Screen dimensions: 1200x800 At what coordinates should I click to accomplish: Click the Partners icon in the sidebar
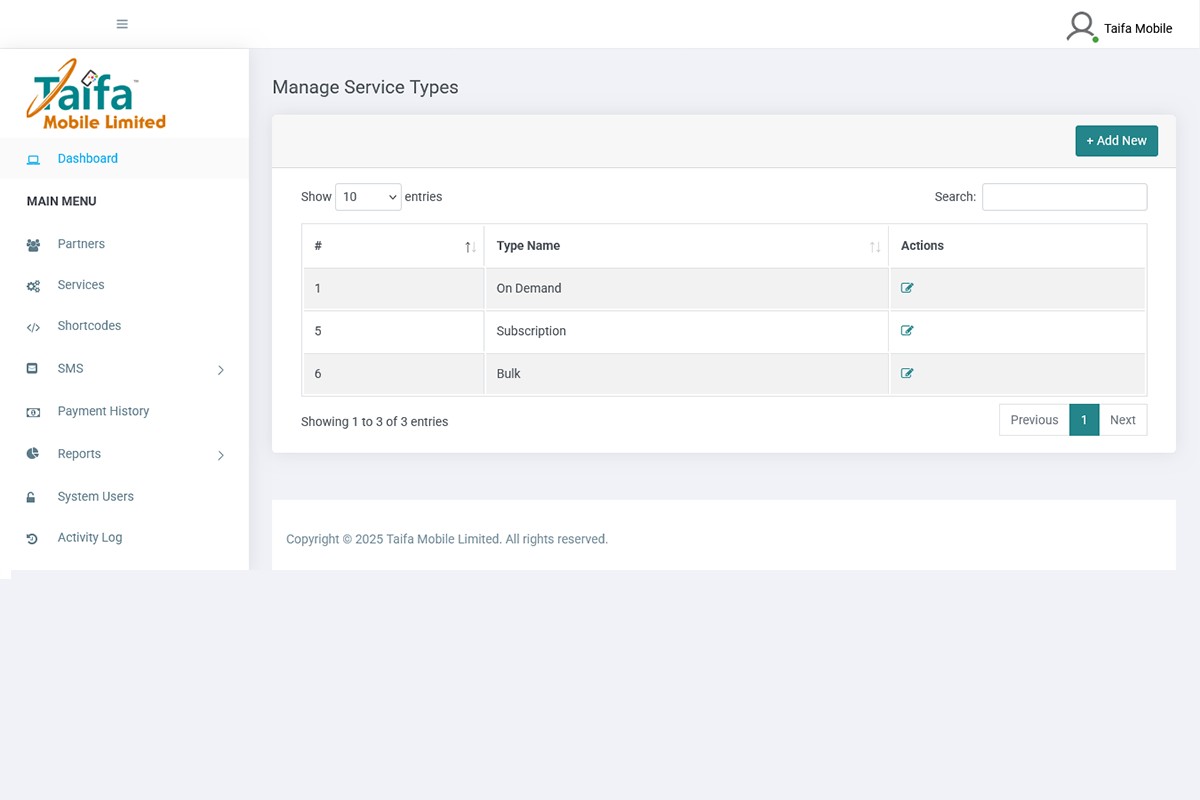33,244
